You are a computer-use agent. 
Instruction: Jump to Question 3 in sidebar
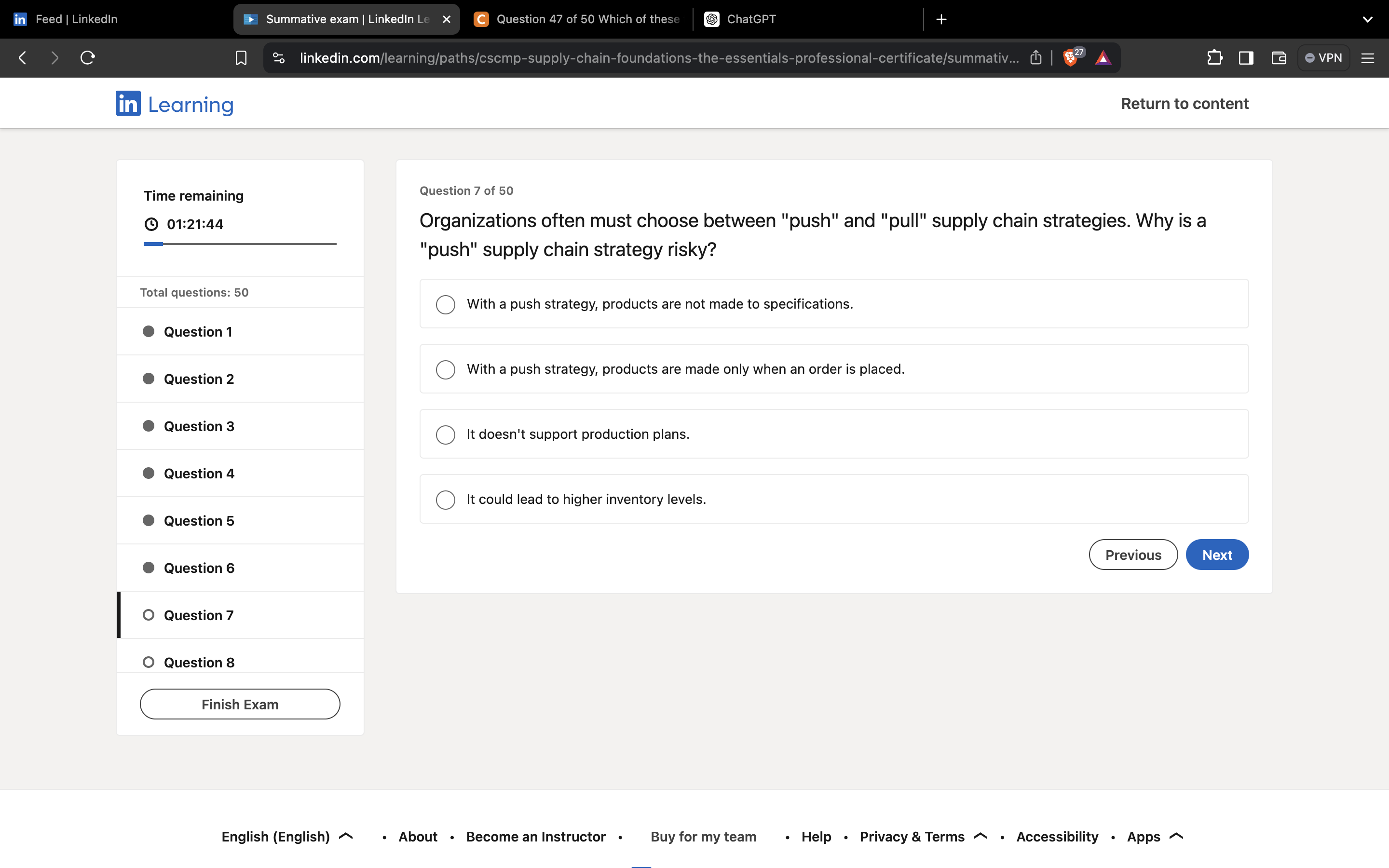click(199, 426)
